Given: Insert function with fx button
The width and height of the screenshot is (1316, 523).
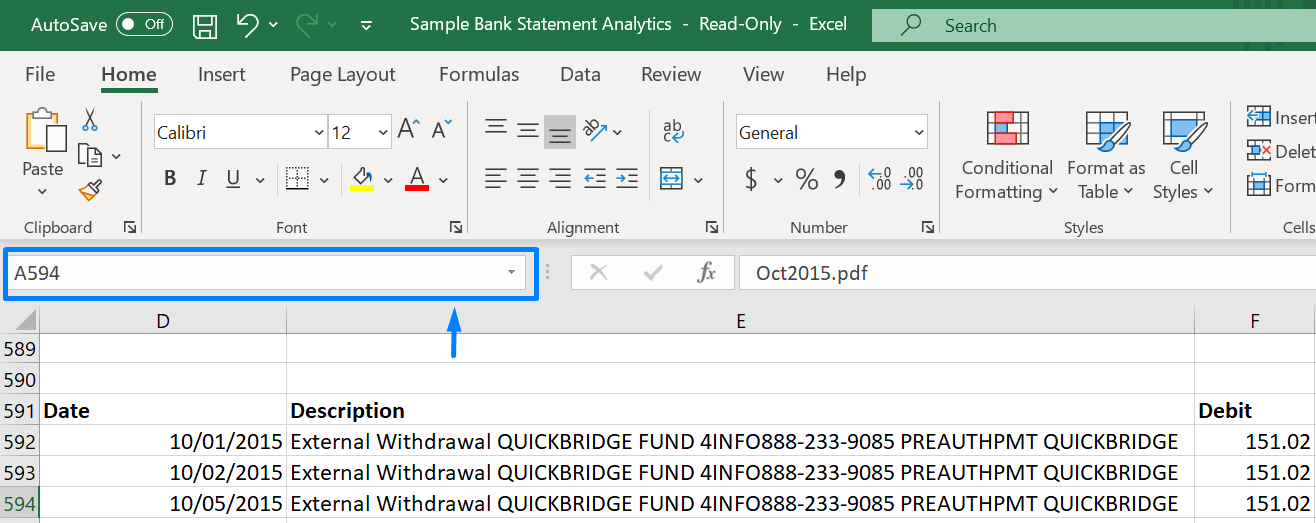Looking at the screenshot, I should click(x=707, y=272).
